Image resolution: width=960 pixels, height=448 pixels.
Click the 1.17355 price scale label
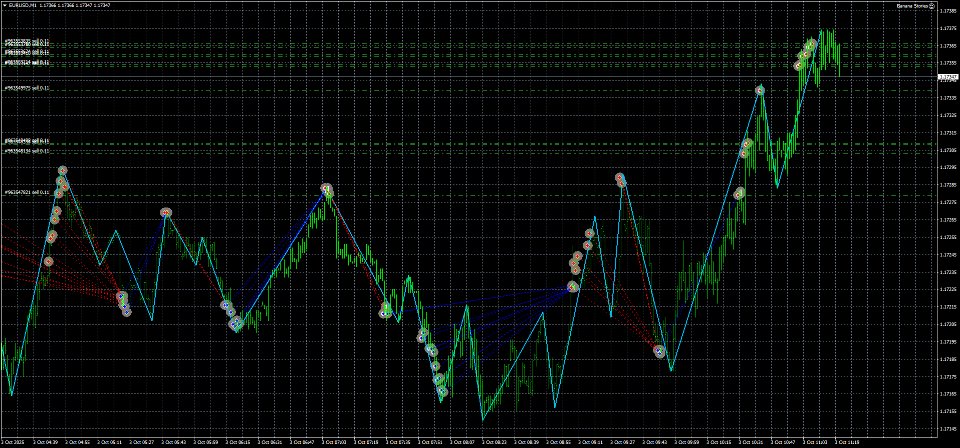pos(948,63)
